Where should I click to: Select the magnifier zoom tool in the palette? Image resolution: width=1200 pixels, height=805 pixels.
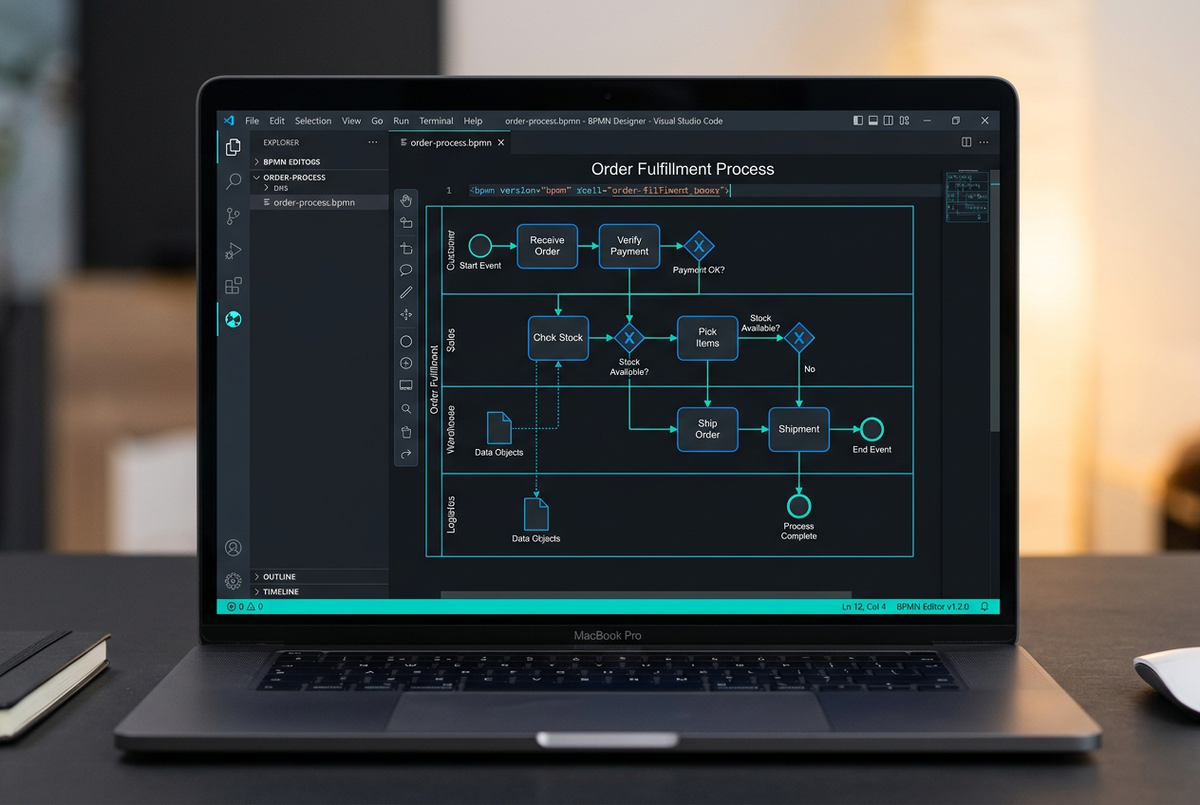(406, 409)
